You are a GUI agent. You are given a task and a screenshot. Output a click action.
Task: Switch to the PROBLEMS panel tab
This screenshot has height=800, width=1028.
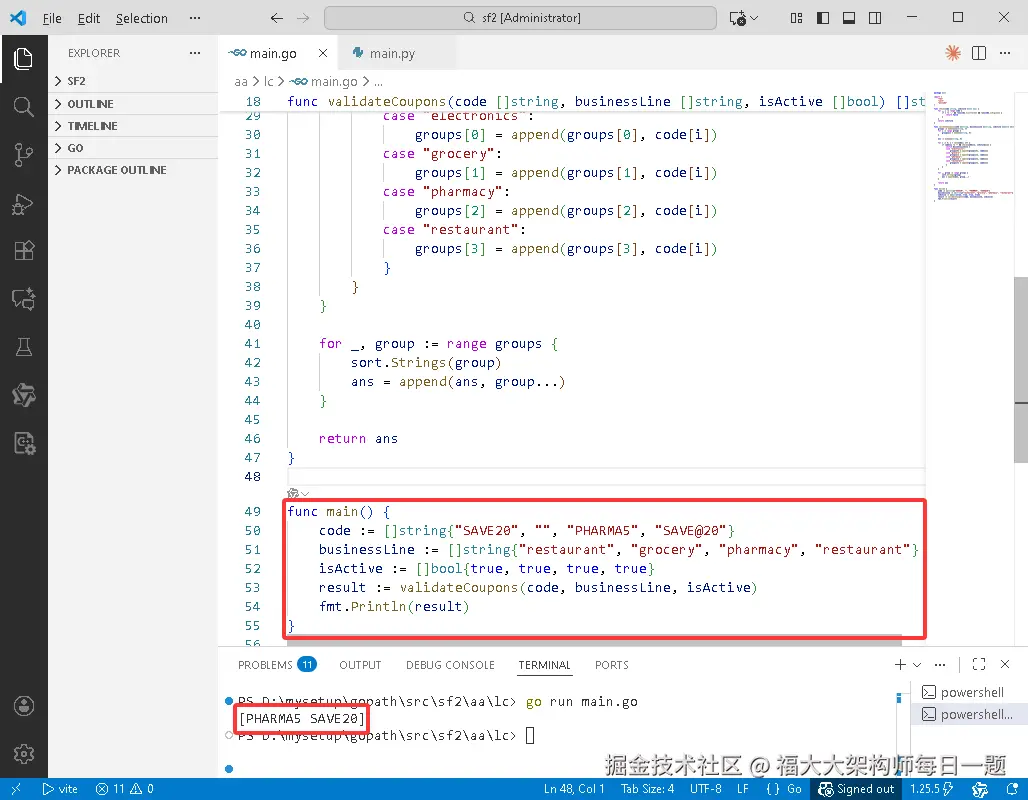(x=277, y=665)
